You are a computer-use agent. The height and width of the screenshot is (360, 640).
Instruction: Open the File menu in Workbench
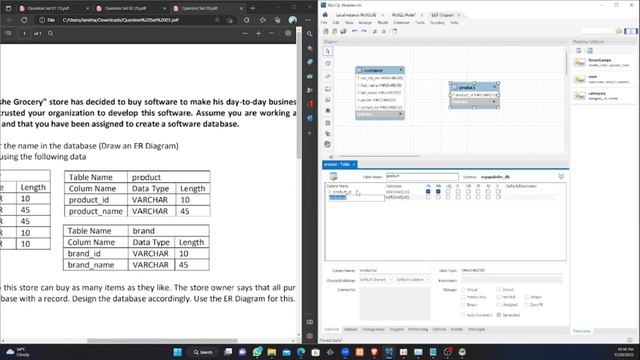click(324, 23)
